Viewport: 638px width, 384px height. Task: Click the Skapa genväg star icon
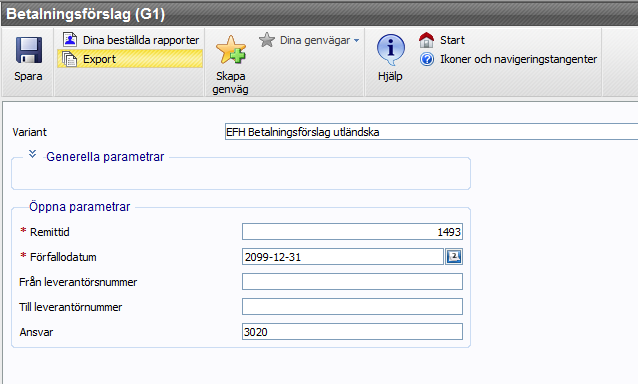click(x=231, y=50)
